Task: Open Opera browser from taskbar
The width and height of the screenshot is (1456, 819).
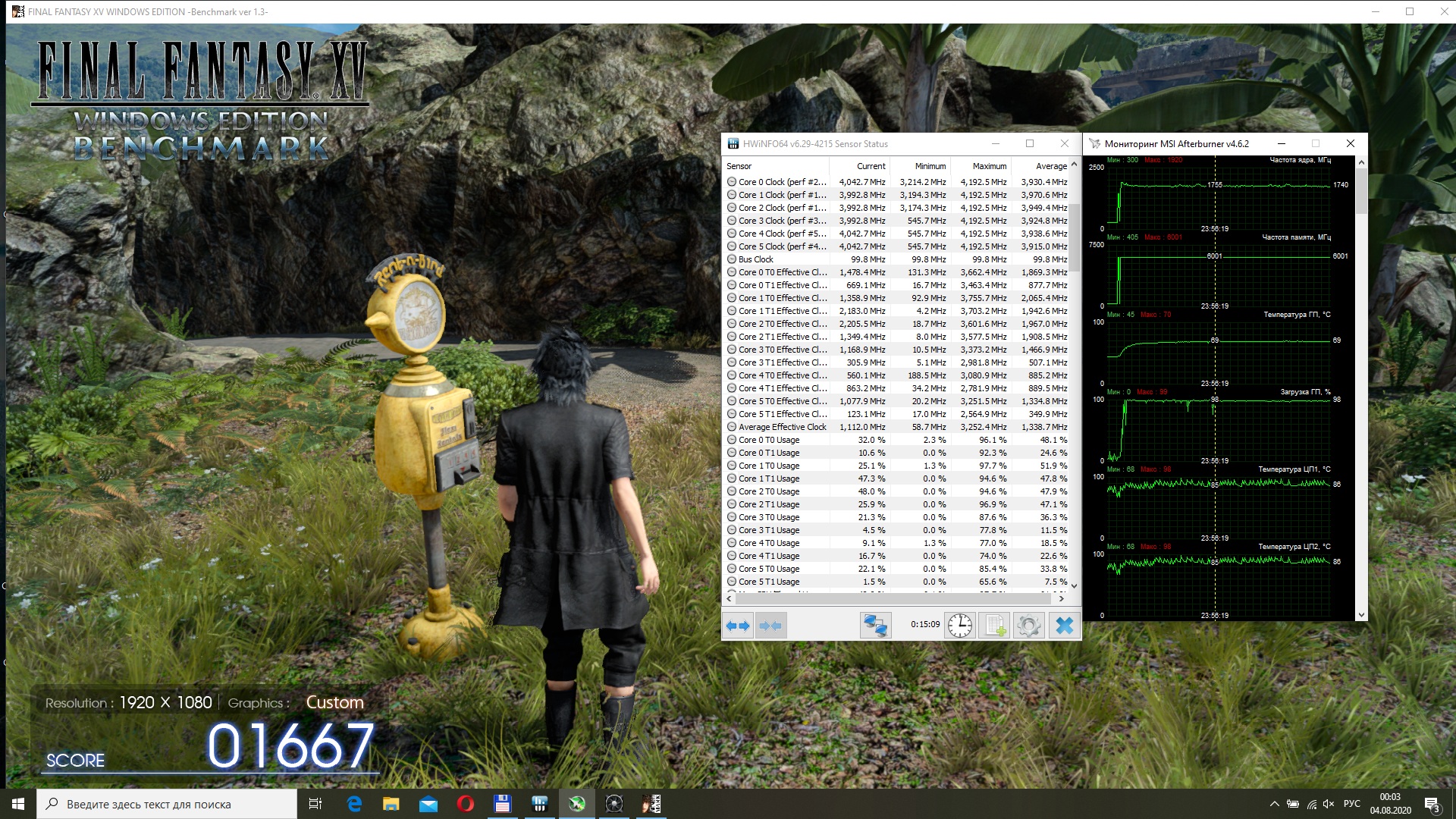Action: point(465,804)
